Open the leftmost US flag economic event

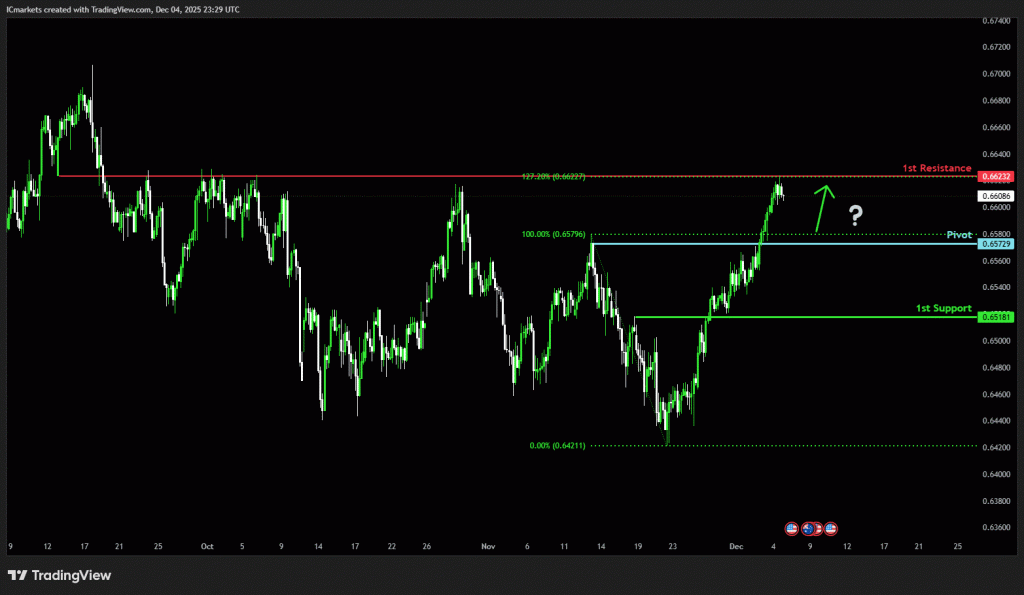792,528
